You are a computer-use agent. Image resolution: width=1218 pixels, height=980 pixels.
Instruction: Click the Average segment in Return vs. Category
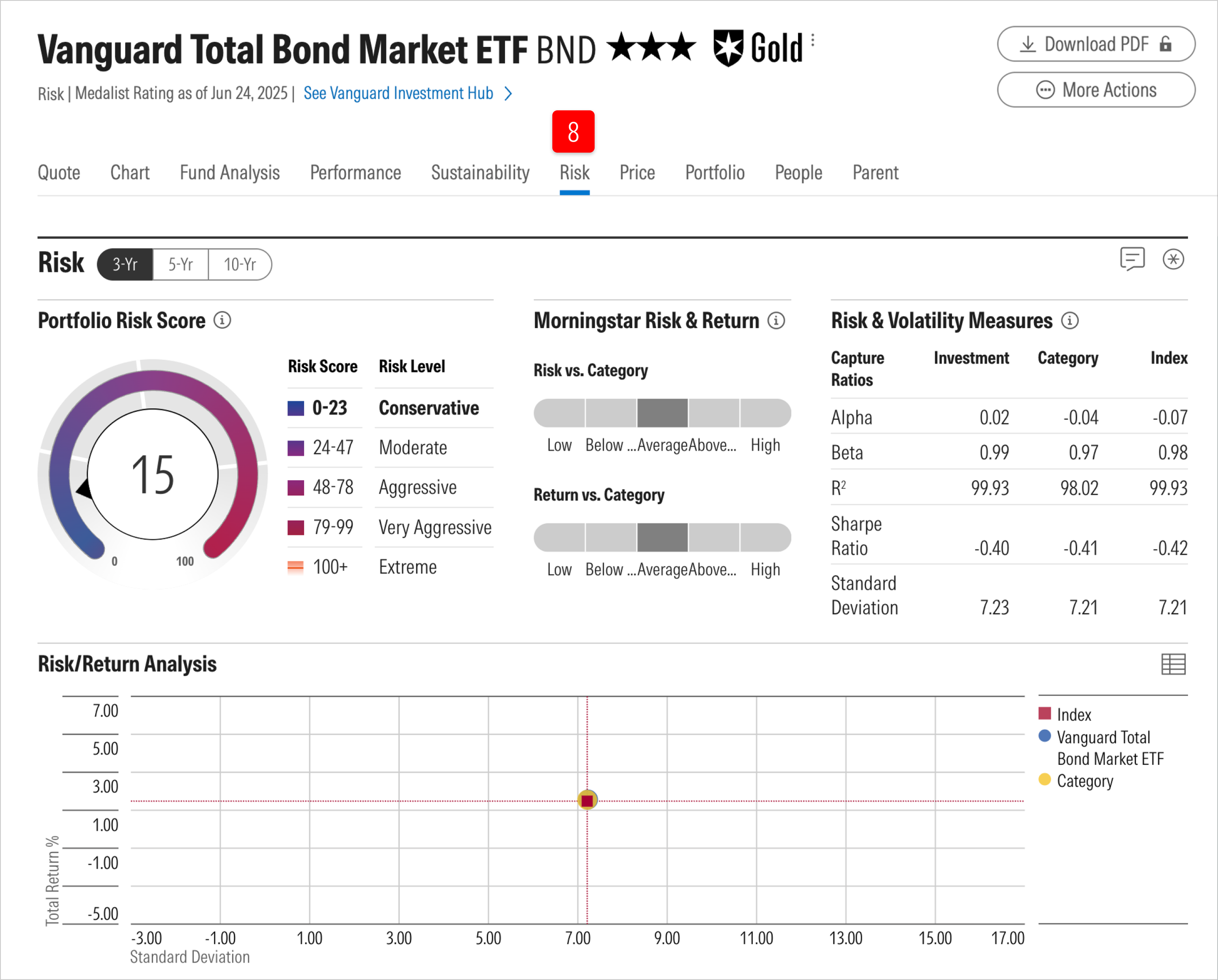662,537
